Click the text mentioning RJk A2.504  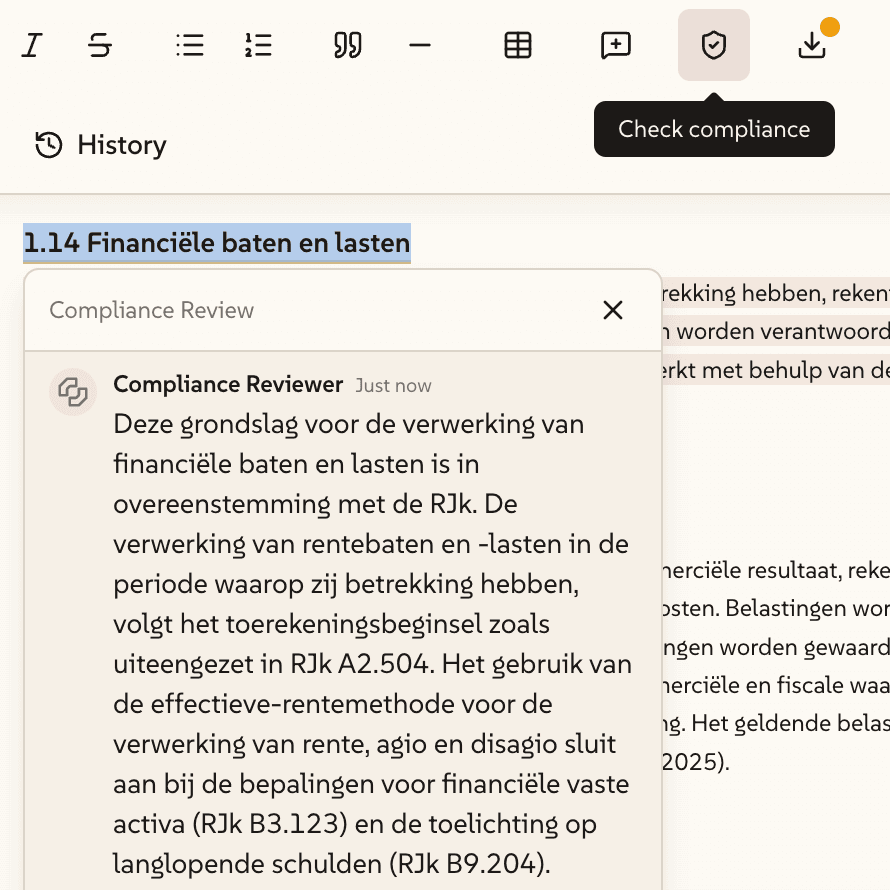point(360,664)
